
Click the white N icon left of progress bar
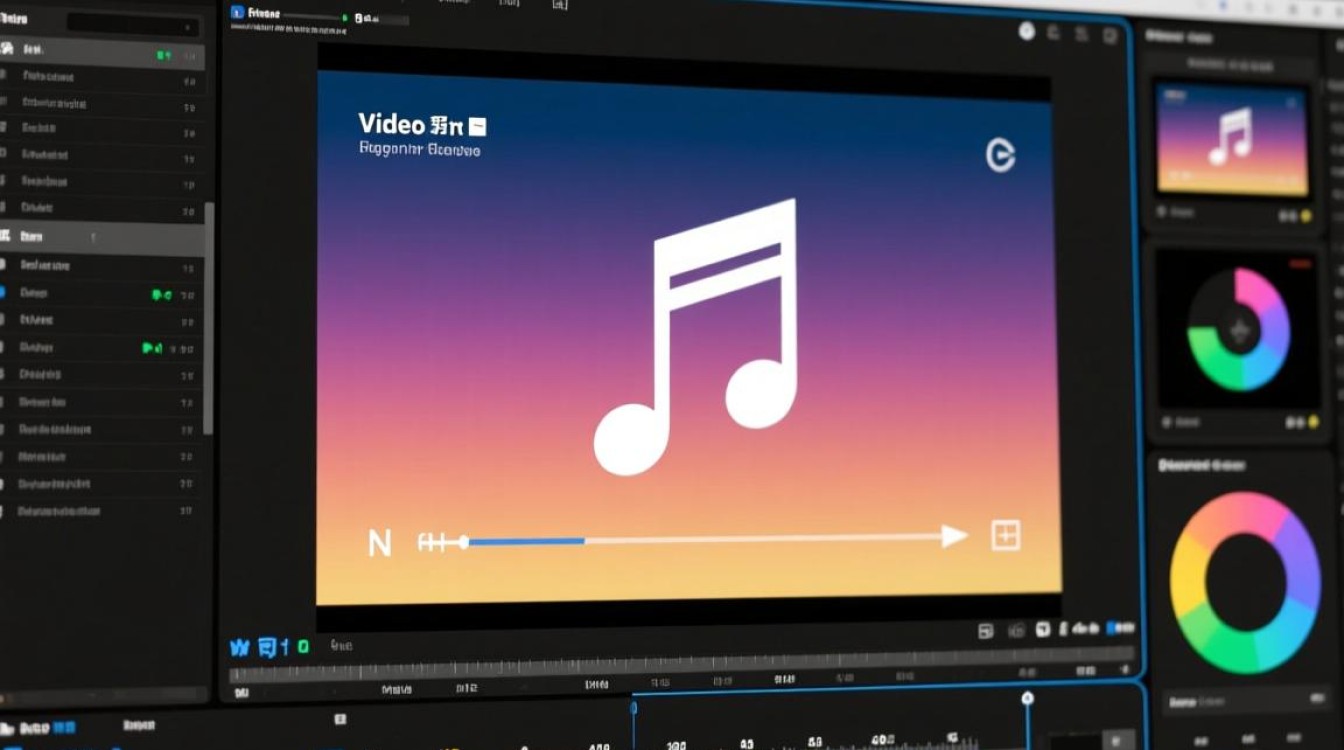tap(380, 543)
